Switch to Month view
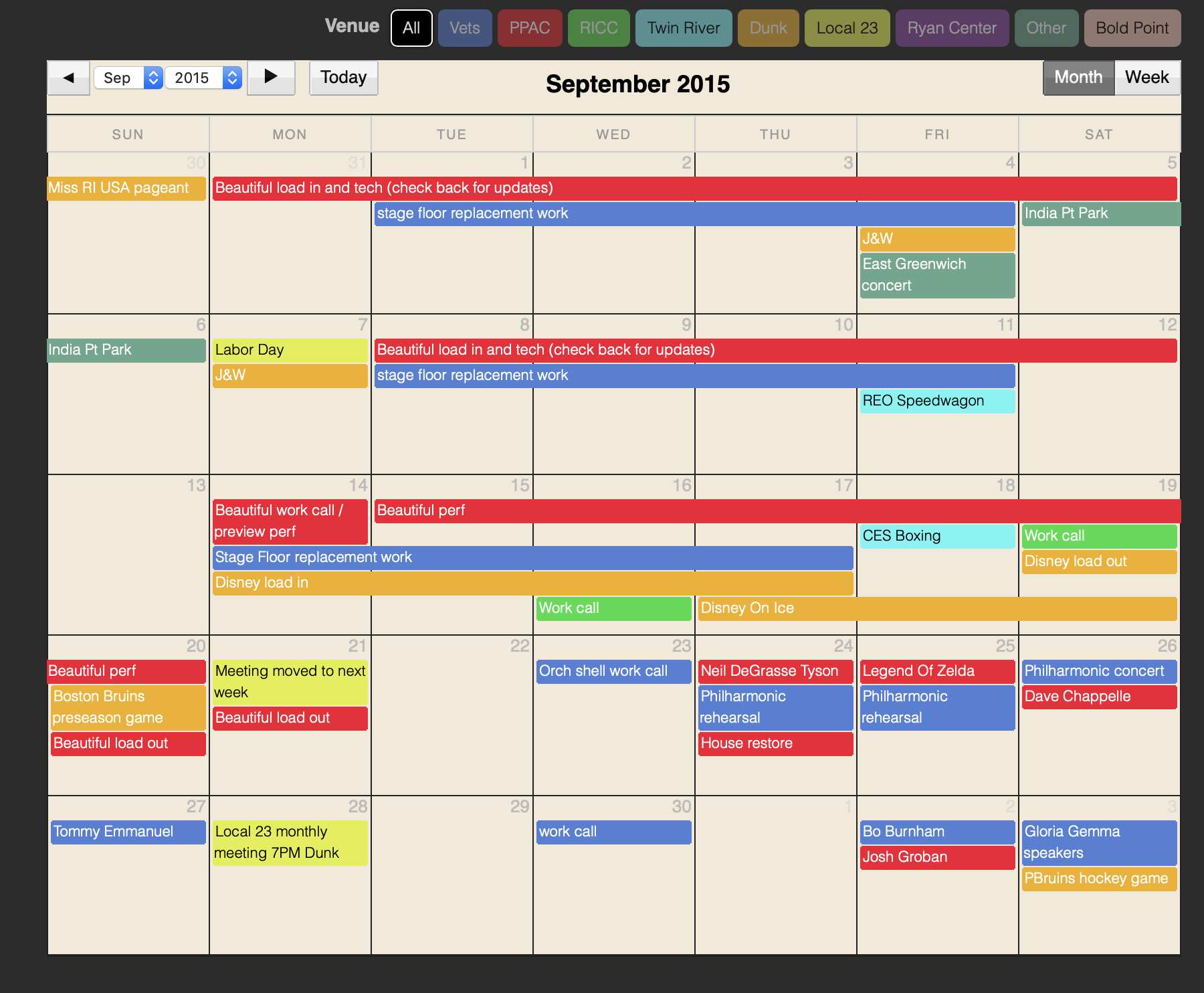Screen dimensions: 1204x993 (1078, 78)
